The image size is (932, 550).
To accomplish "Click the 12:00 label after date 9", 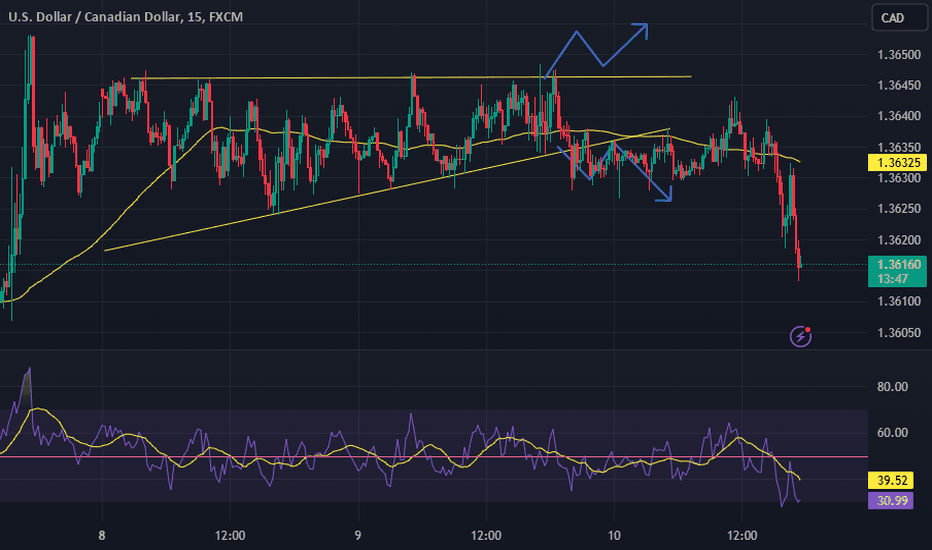I will coord(486,536).
